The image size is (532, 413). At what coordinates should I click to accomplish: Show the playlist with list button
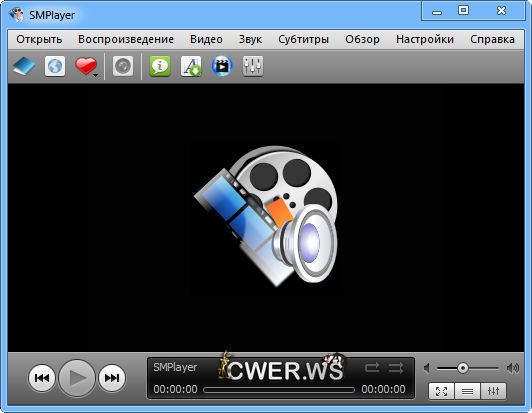coord(467,392)
